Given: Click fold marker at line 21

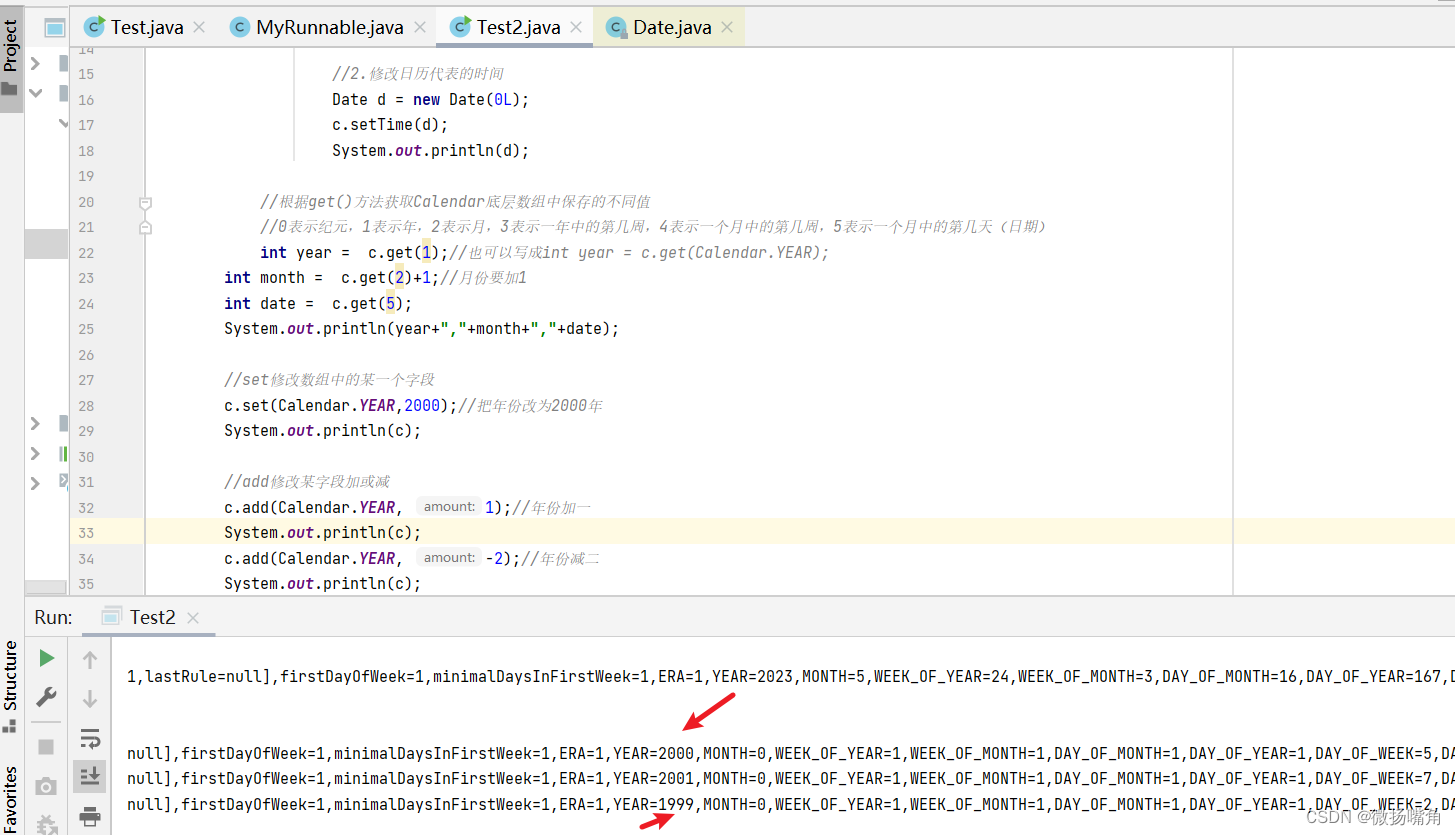Looking at the screenshot, I should click(x=145, y=227).
